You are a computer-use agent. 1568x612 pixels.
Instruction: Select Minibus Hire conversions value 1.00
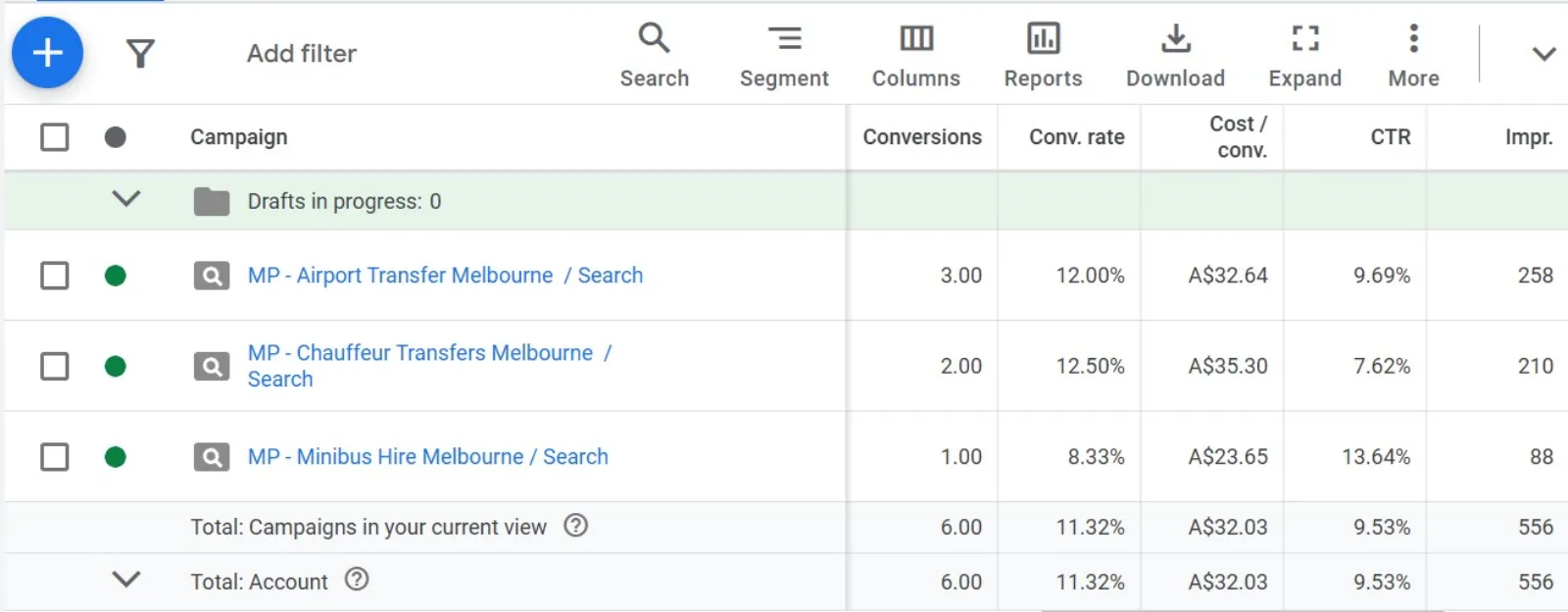point(961,457)
